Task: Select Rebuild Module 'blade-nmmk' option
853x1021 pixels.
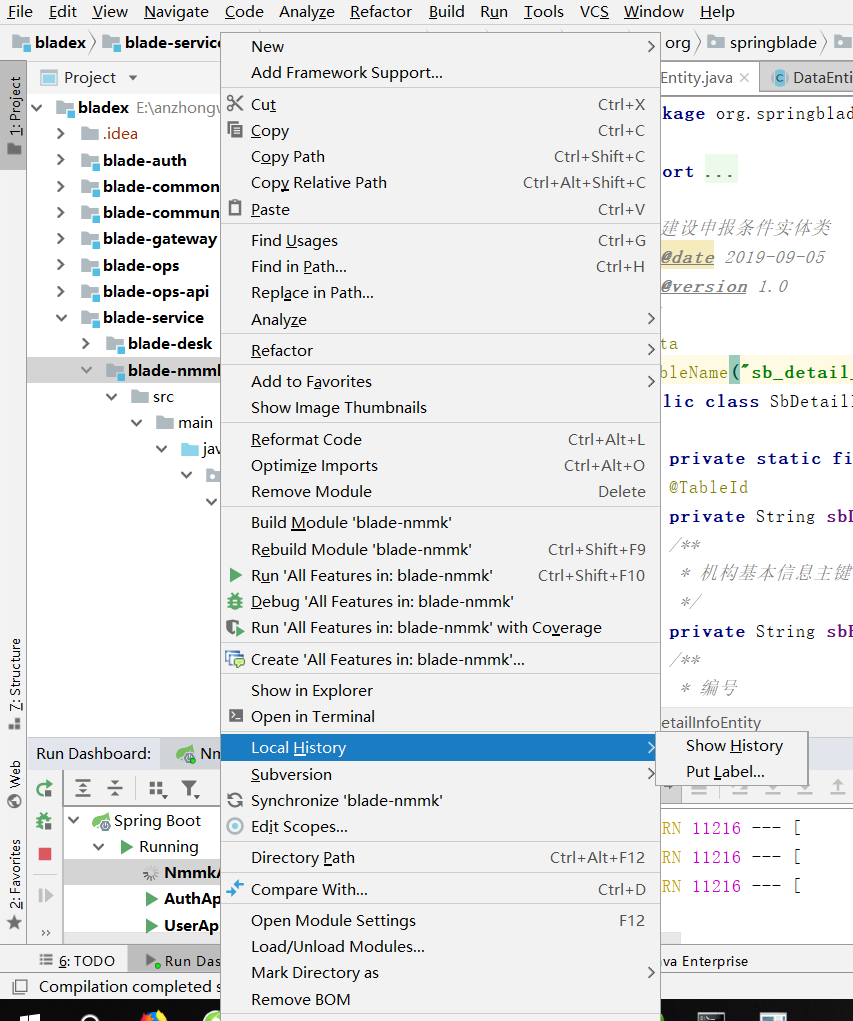Action: [x=361, y=550]
